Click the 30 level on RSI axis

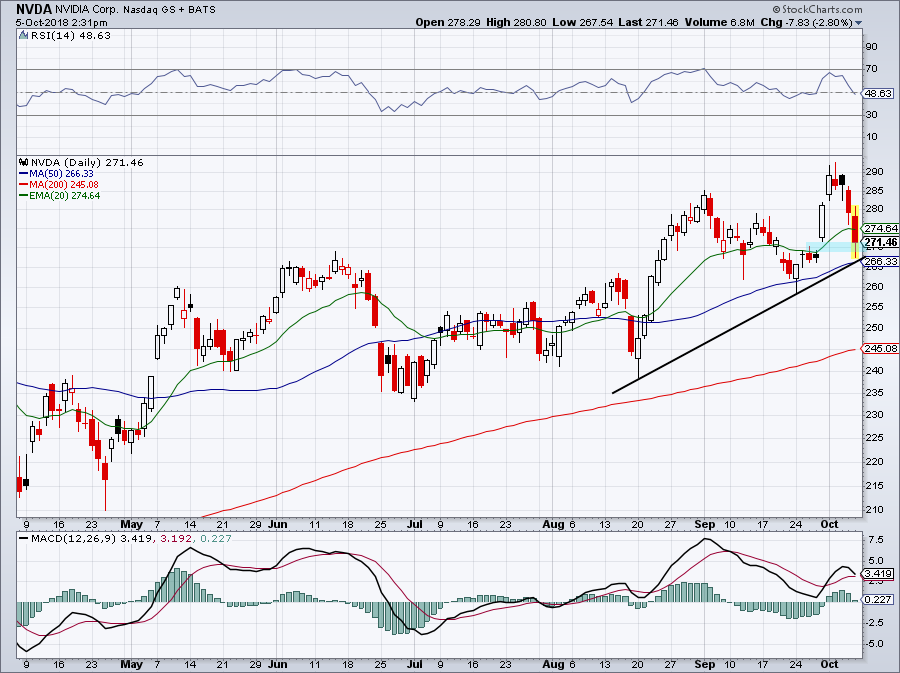point(871,115)
